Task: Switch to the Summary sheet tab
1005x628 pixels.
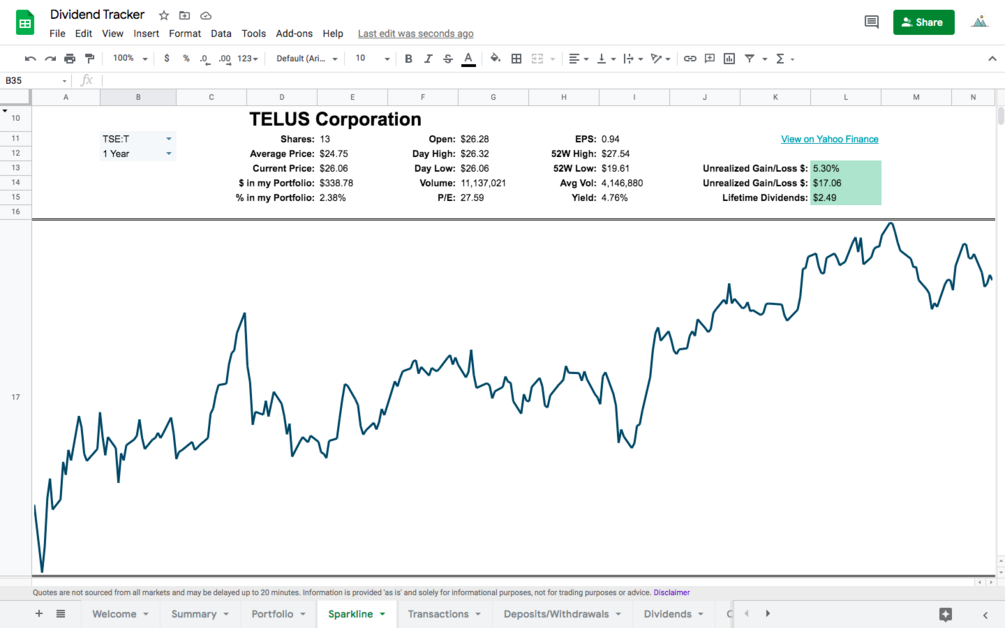Action: [200, 614]
